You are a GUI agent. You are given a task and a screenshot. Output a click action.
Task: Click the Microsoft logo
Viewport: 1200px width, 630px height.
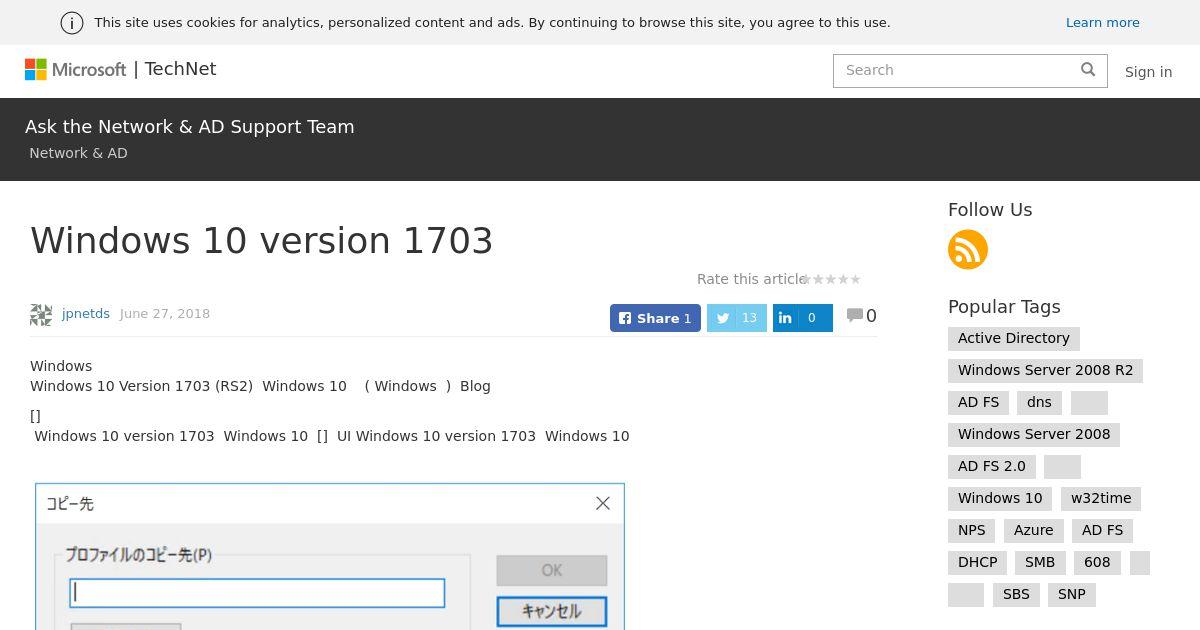tap(76, 69)
